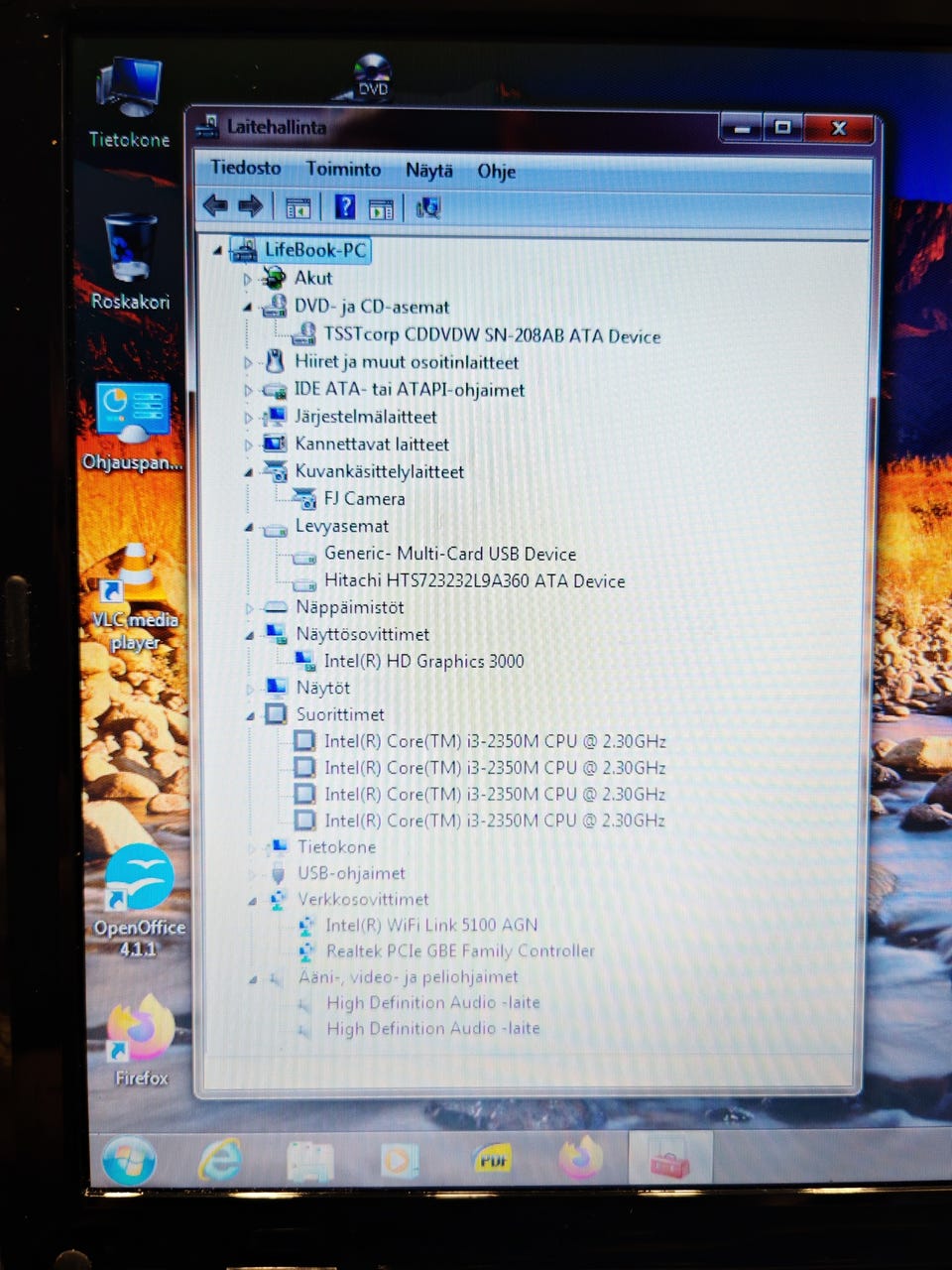Collapse the LifeBook-PC root node
Image resolution: width=952 pixels, height=1270 pixels.
tap(218, 251)
